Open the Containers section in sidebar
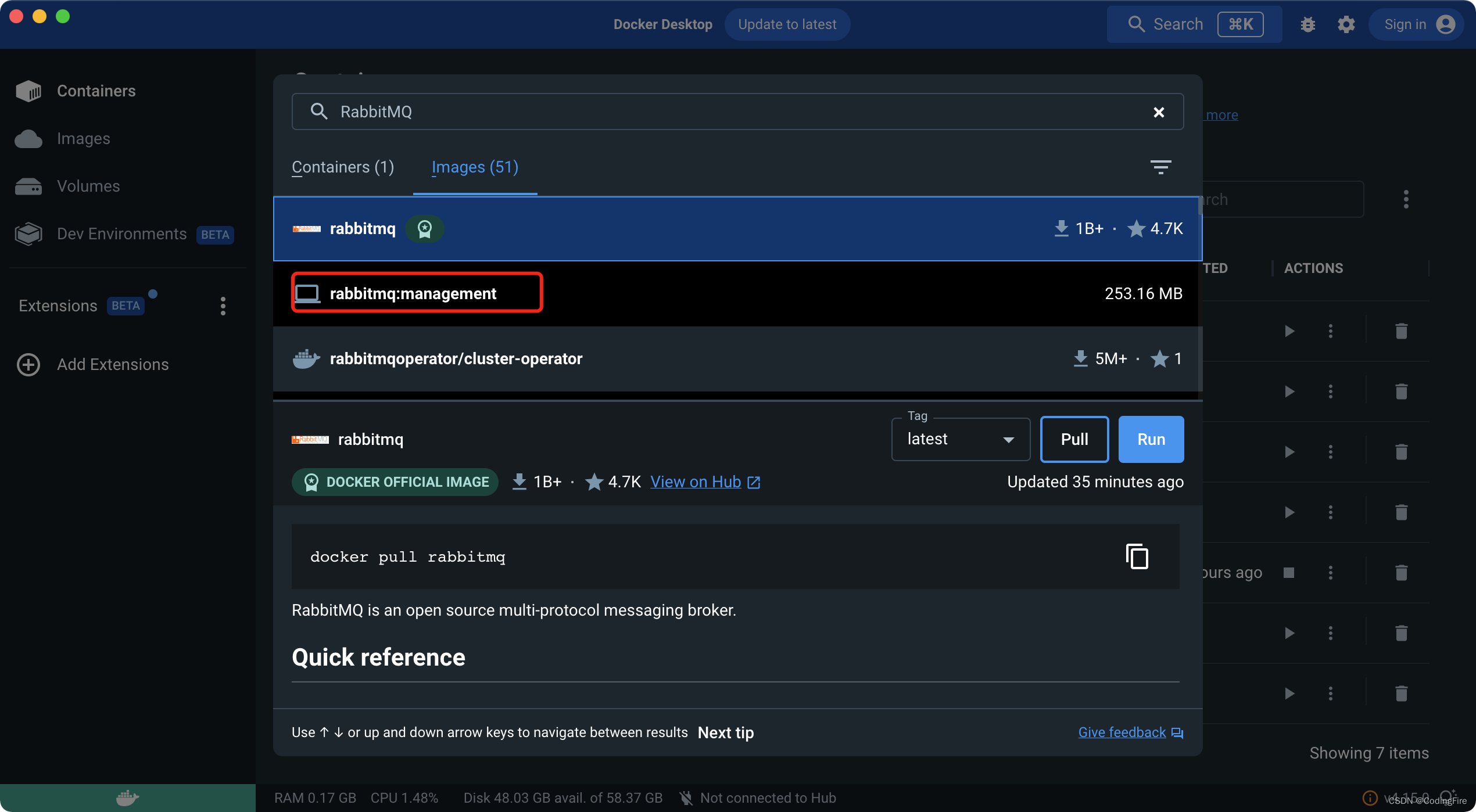 pyautogui.click(x=76, y=91)
